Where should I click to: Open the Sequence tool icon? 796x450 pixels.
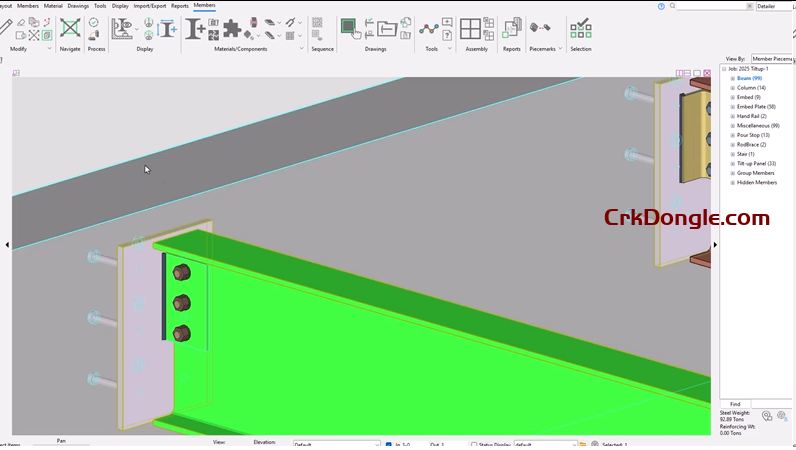pos(317,28)
